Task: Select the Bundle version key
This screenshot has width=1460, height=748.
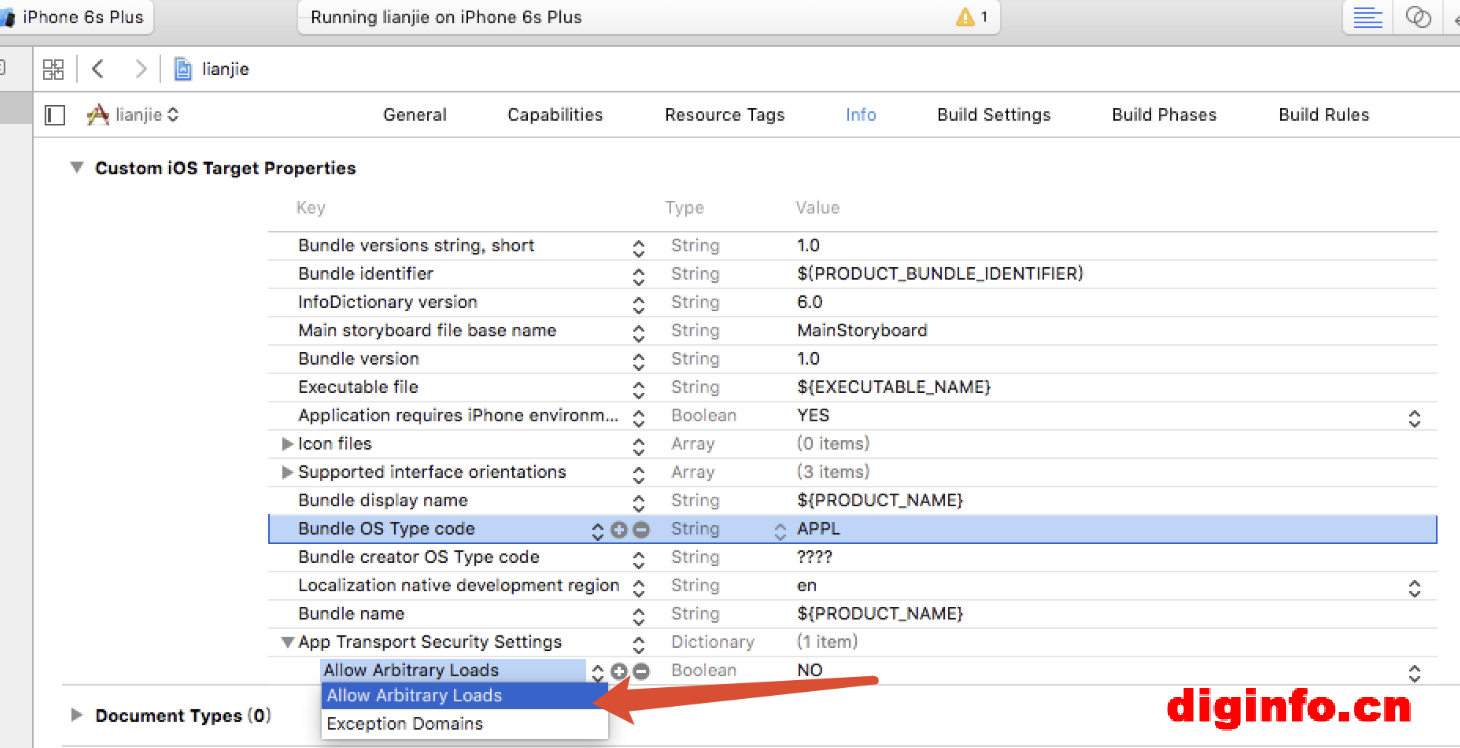Action: coord(359,359)
